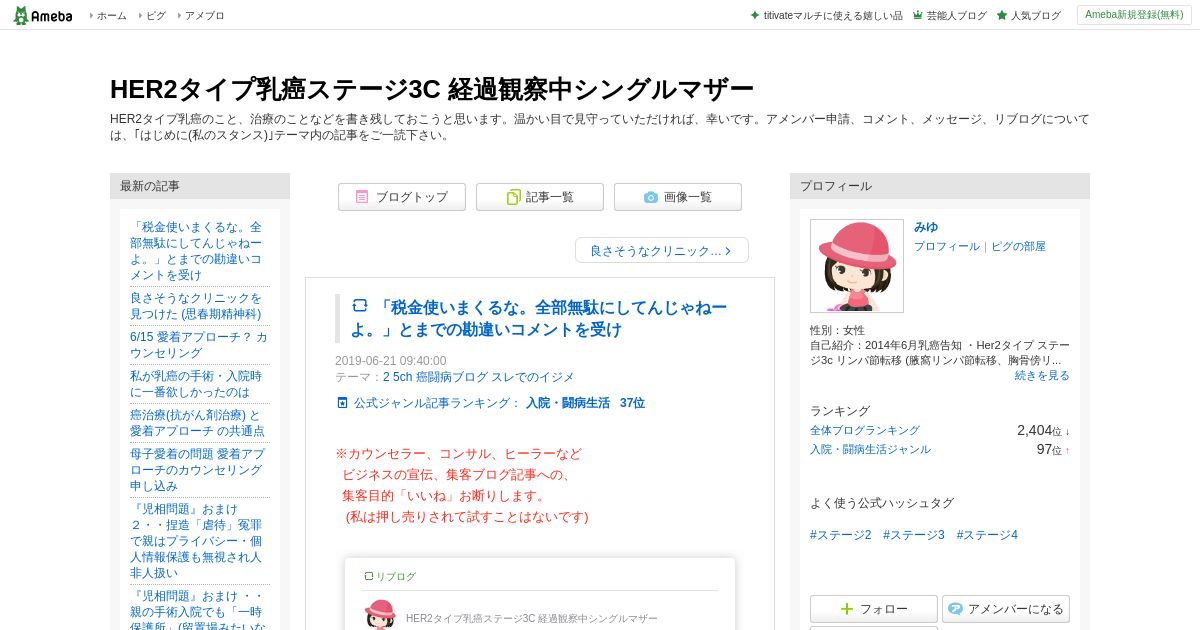Open recent article 癌治療(抗がん剤治療) と愛着アプローチ
This screenshot has height=630, width=1200.
[x=199, y=423]
